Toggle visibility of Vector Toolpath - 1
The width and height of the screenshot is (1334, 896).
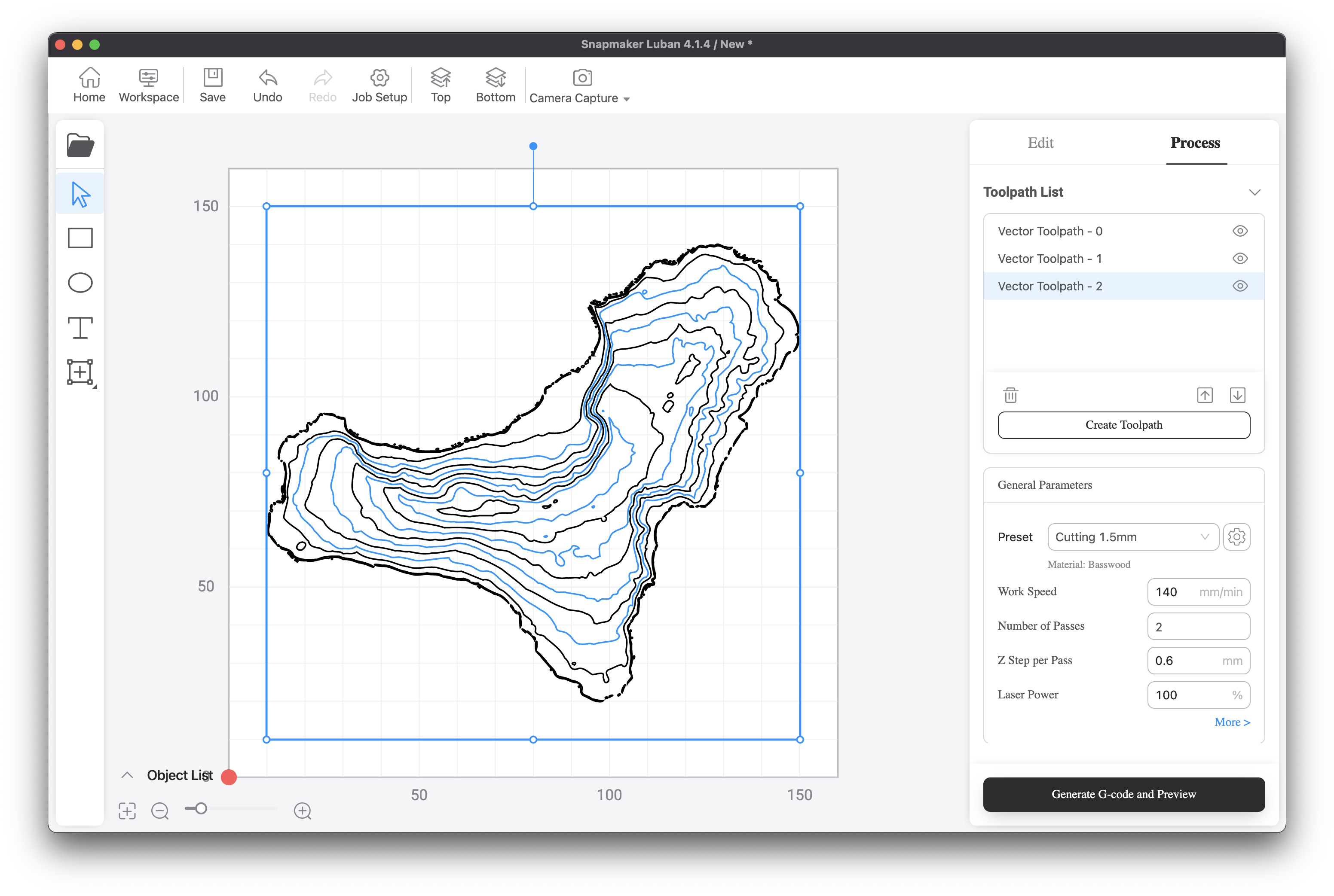(x=1239, y=258)
